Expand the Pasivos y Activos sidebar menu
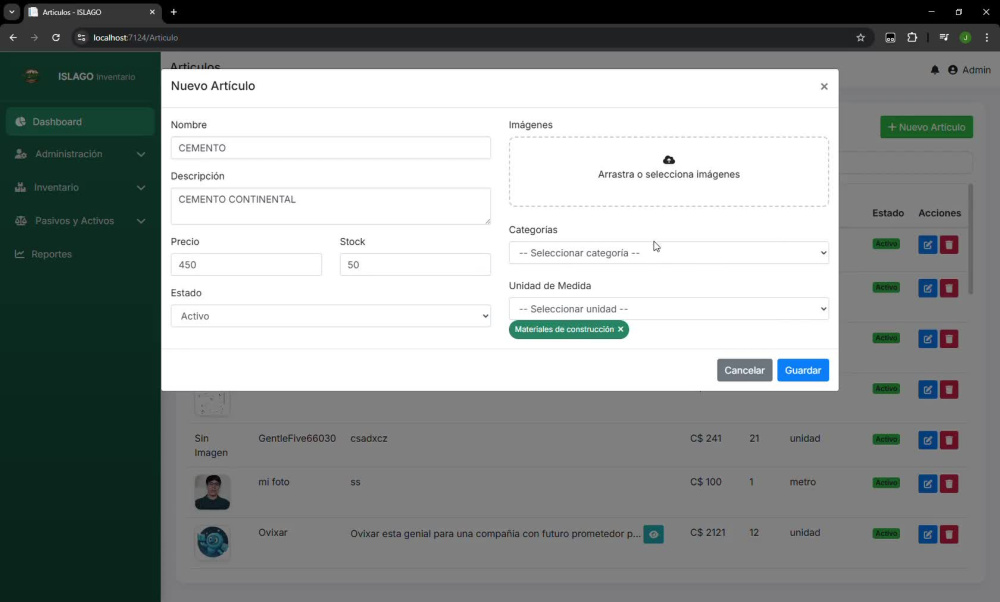This screenshot has height=602, width=1000. pyautogui.click(x=80, y=221)
